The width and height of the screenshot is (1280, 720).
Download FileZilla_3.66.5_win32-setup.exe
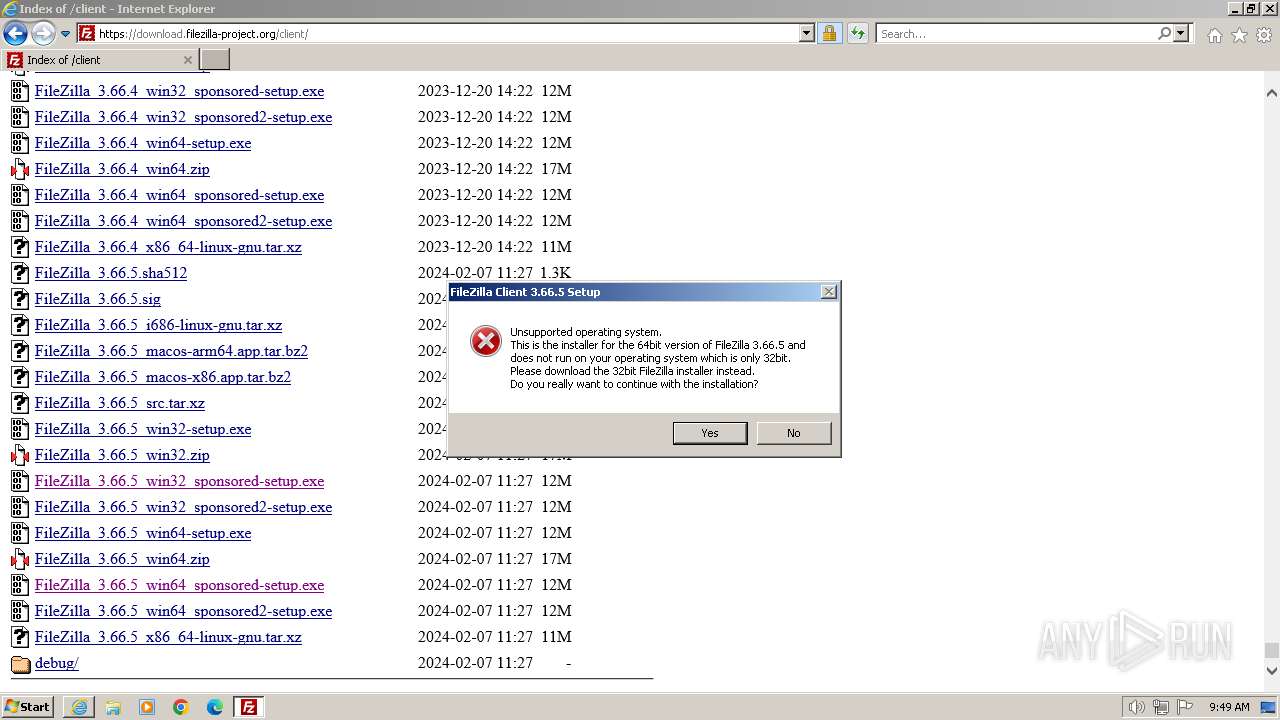tap(143, 429)
